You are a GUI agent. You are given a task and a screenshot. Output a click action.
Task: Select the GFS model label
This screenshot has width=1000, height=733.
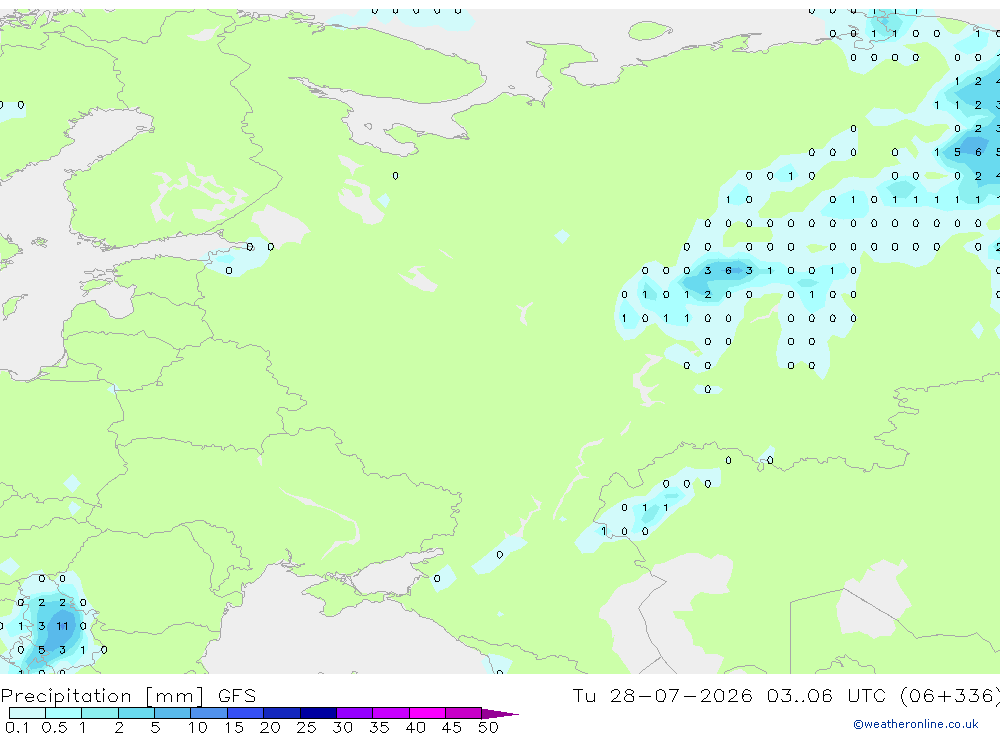[237, 696]
